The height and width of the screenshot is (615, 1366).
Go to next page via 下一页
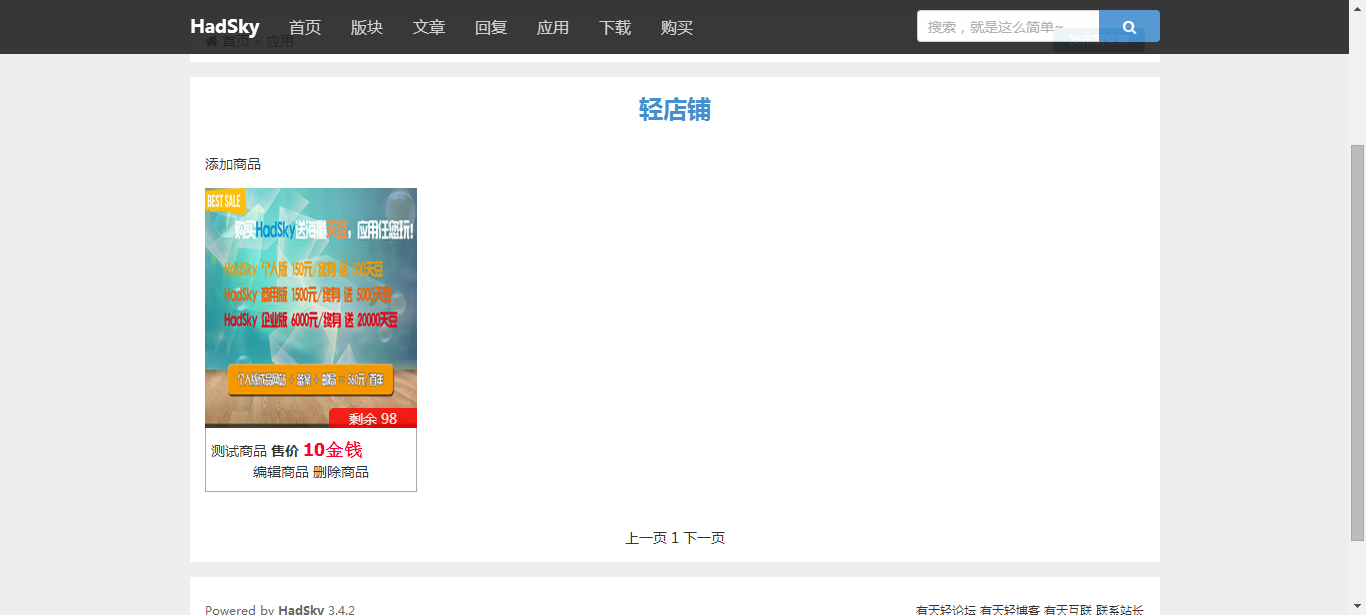tap(704, 538)
